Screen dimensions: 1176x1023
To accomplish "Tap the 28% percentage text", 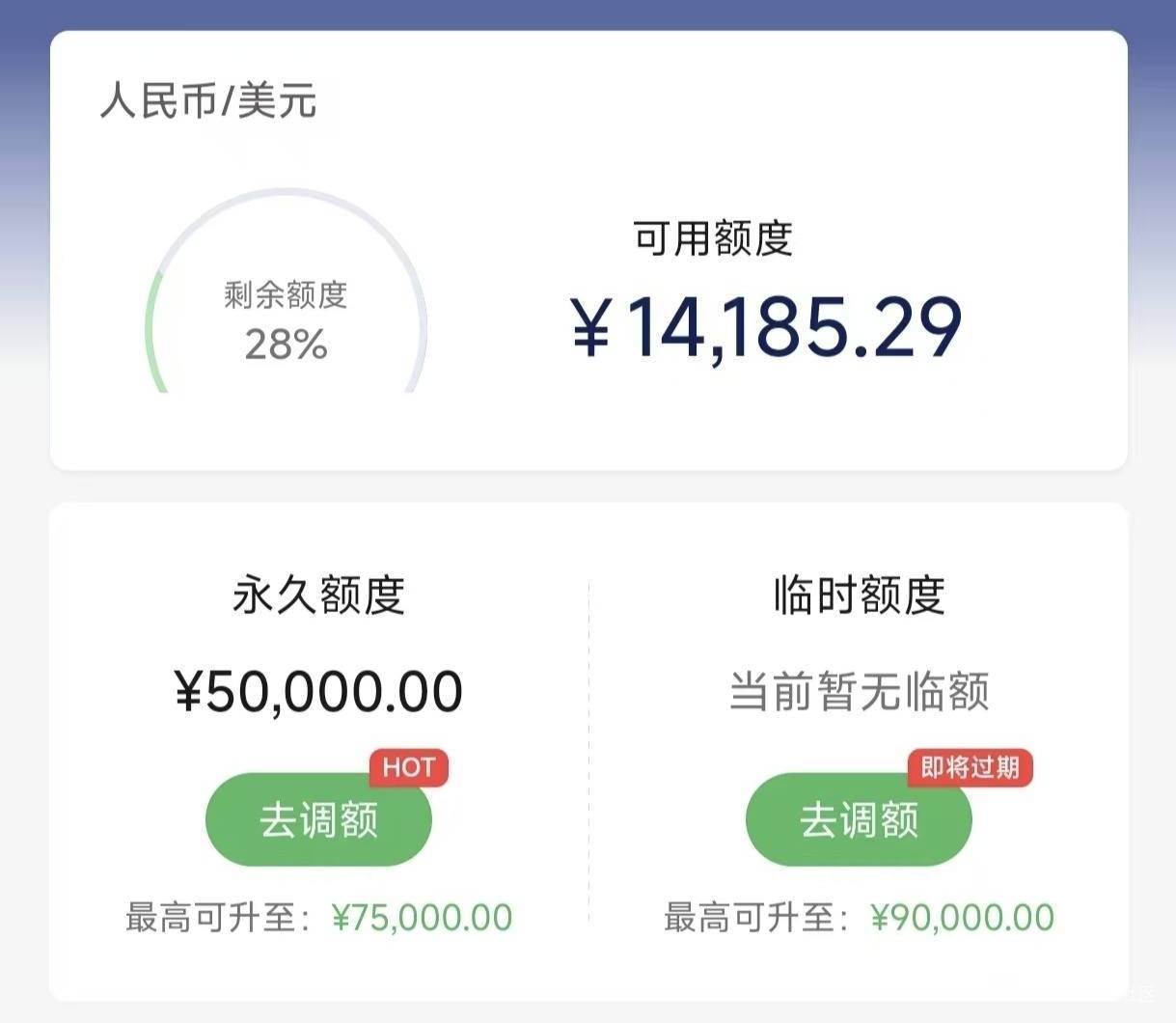I will [x=286, y=345].
